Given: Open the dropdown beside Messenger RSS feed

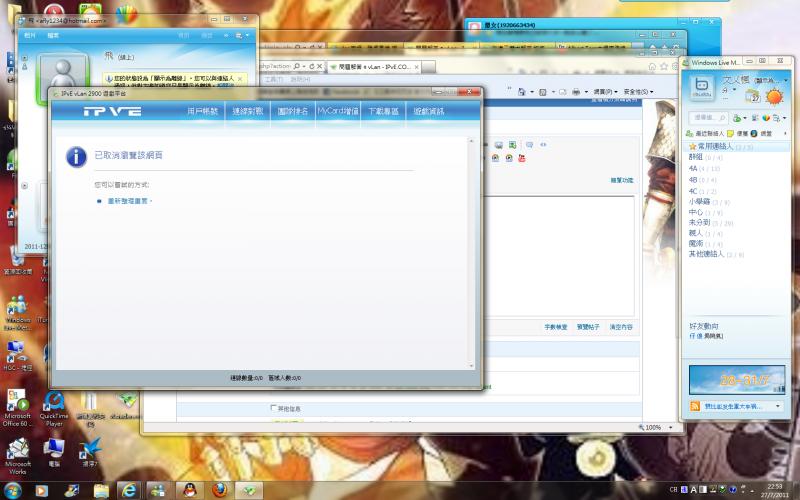Looking at the screenshot, I should (778, 406).
